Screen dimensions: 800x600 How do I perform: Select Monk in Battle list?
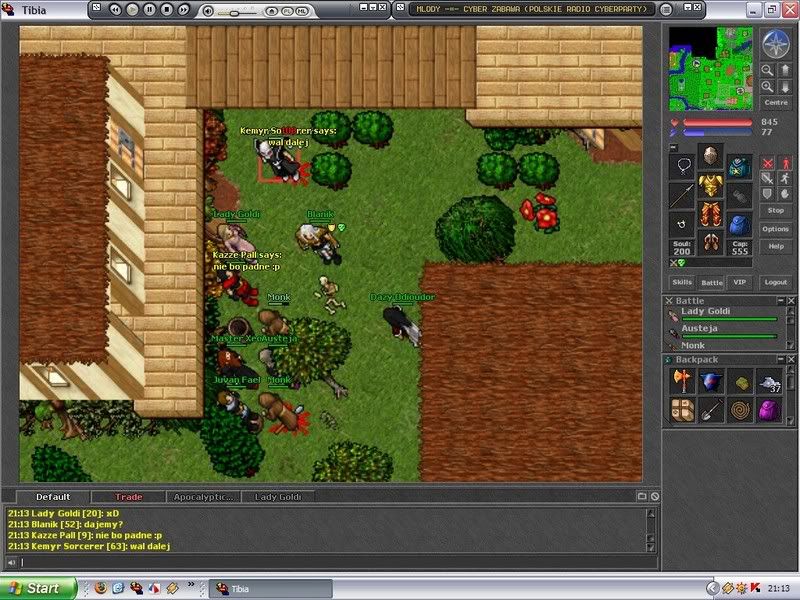tap(724, 345)
